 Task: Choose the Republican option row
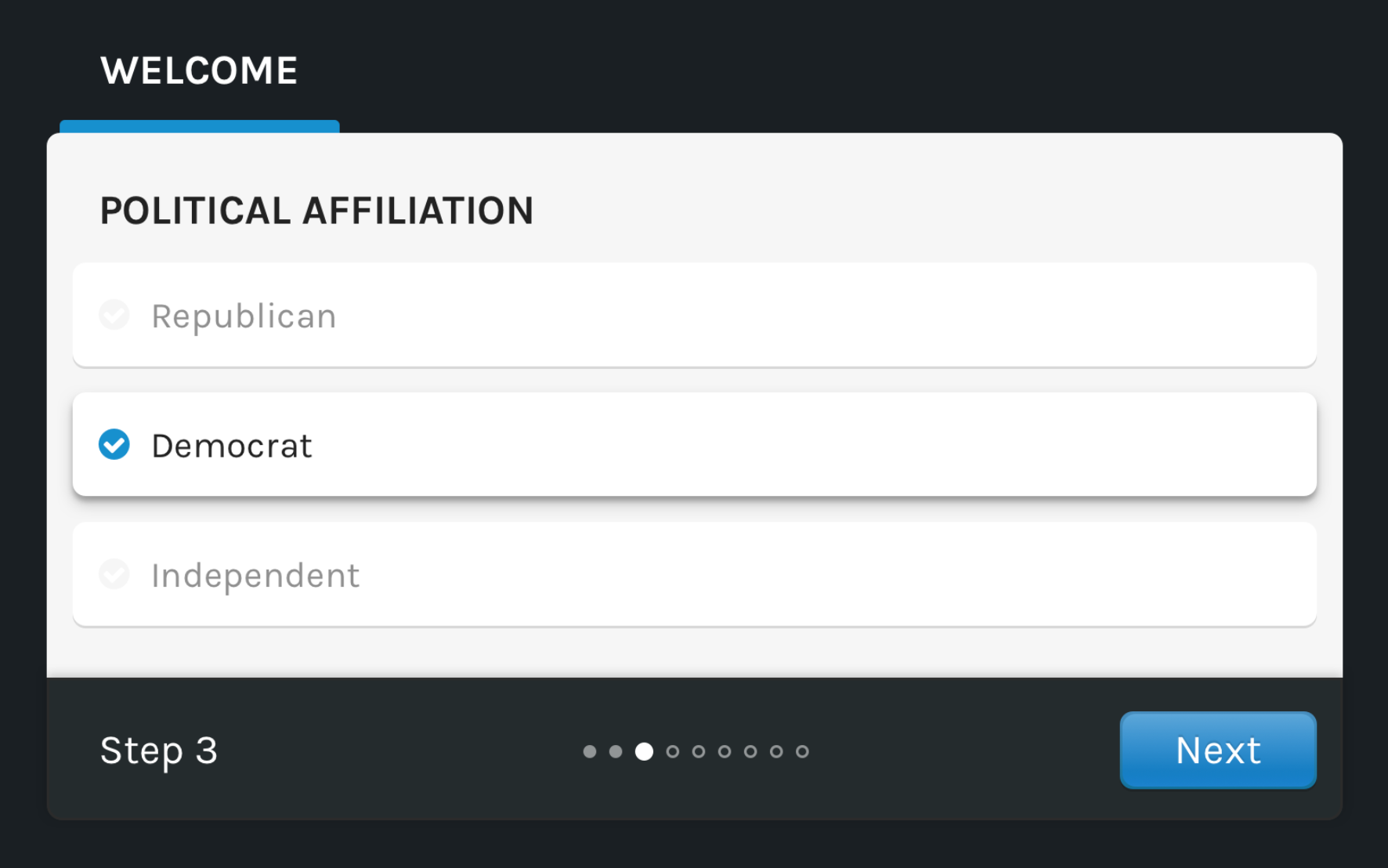click(x=694, y=315)
